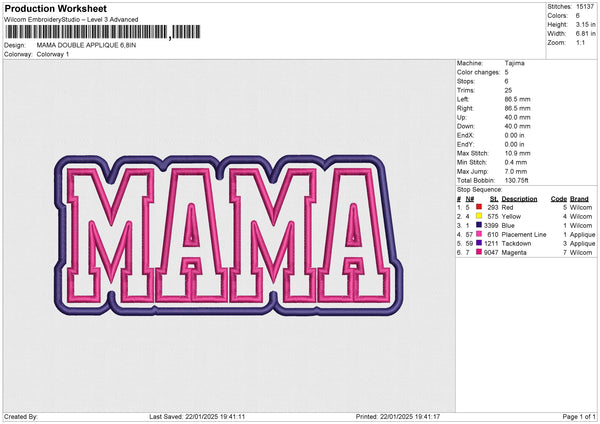Image resolution: width=600 pixels, height=424 pixels.
Task: Click 'Page 1 of 1' footer text
Action: pyautogui.click(x=579, y=416)
